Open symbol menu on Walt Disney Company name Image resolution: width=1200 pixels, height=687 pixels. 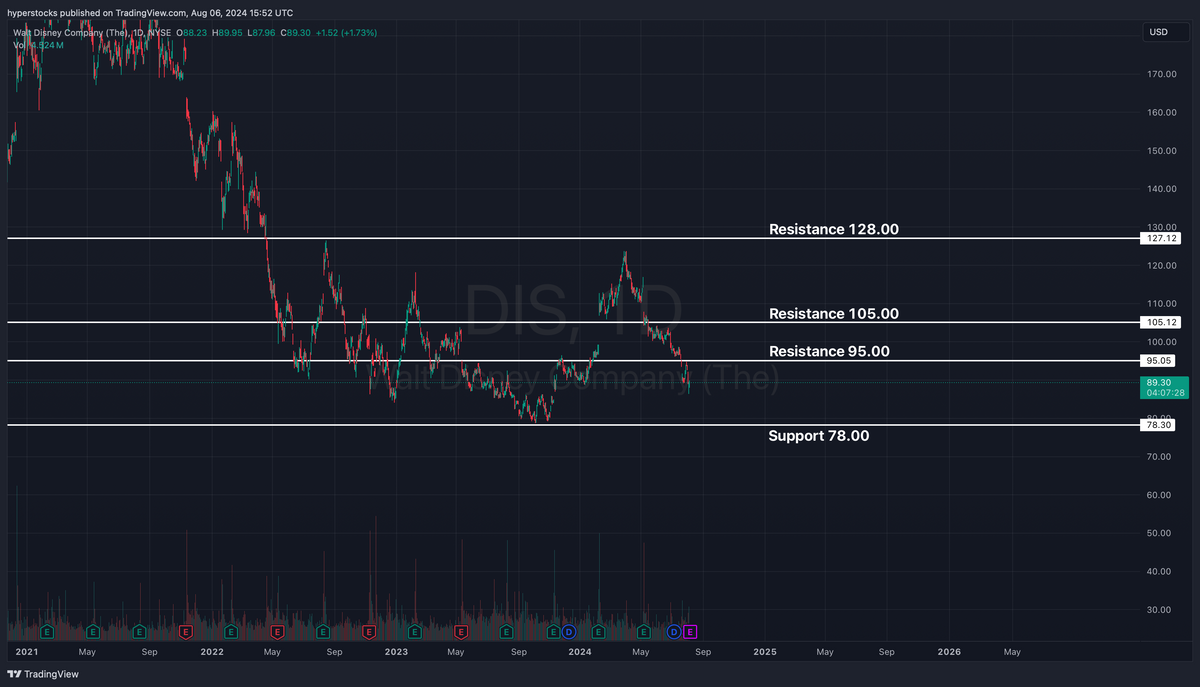60,32
